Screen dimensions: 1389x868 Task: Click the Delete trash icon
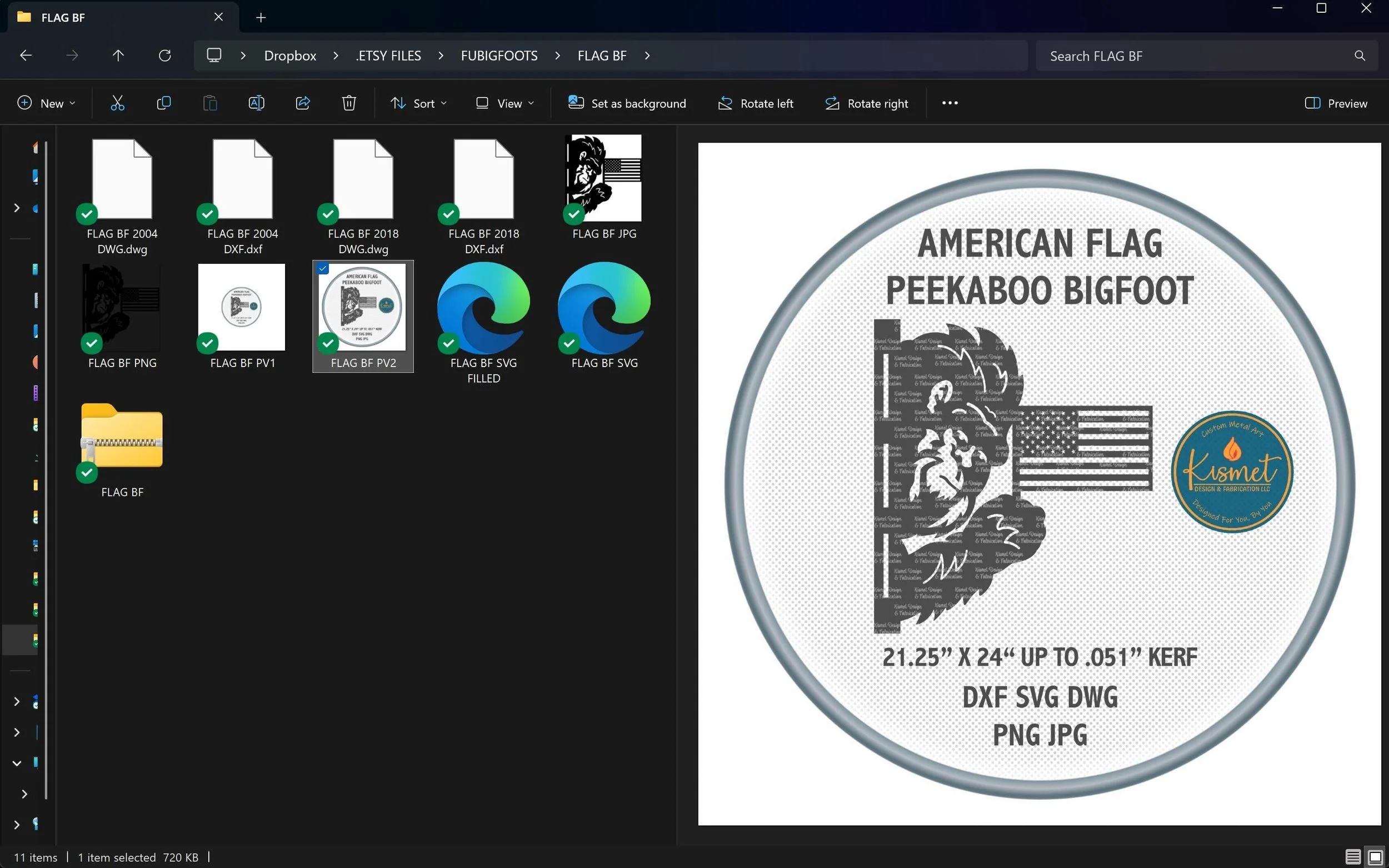coord(349,103)
